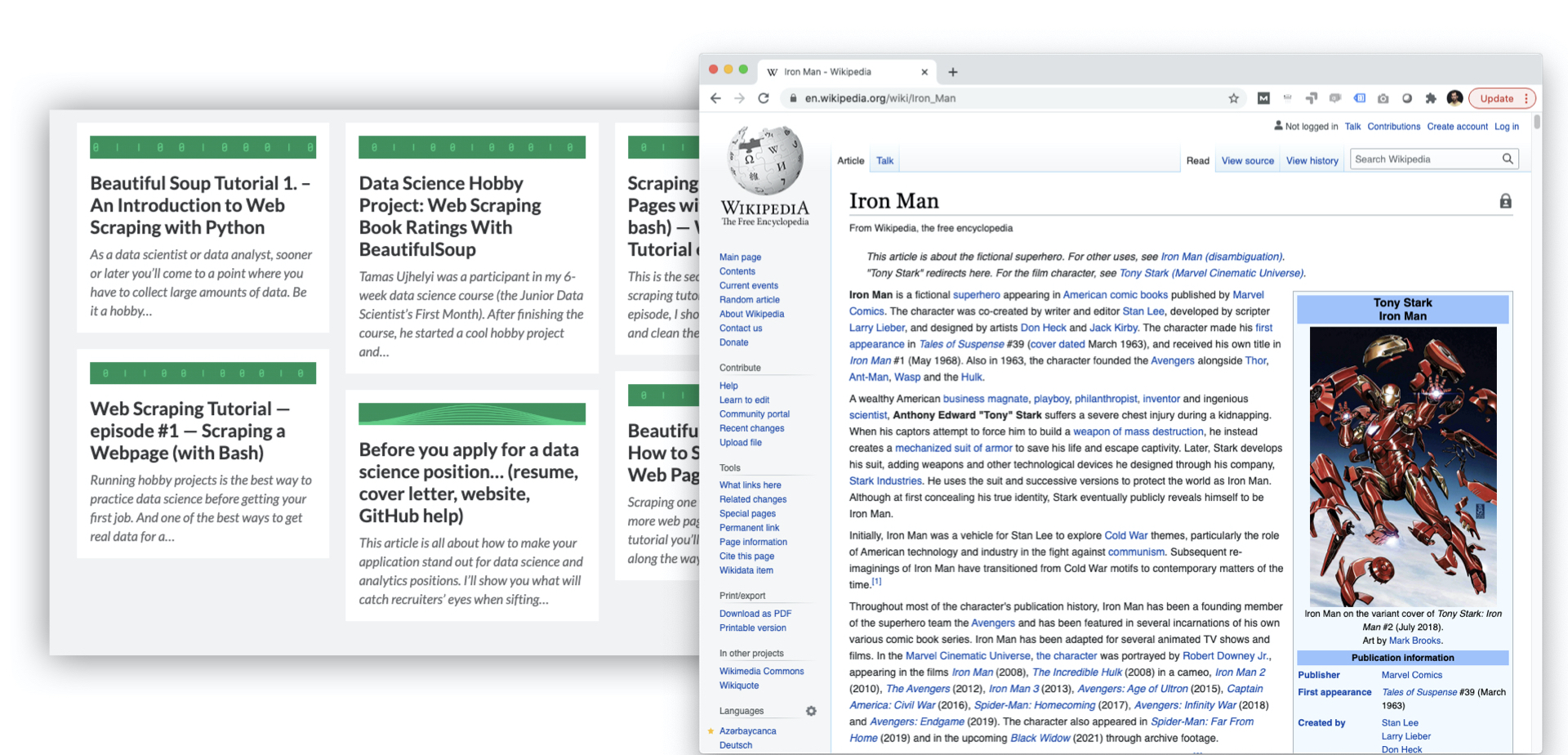The image size is (1568, 755).
Task: Open Web Scraping Tutorial episode #1 article
Action: 189,431
